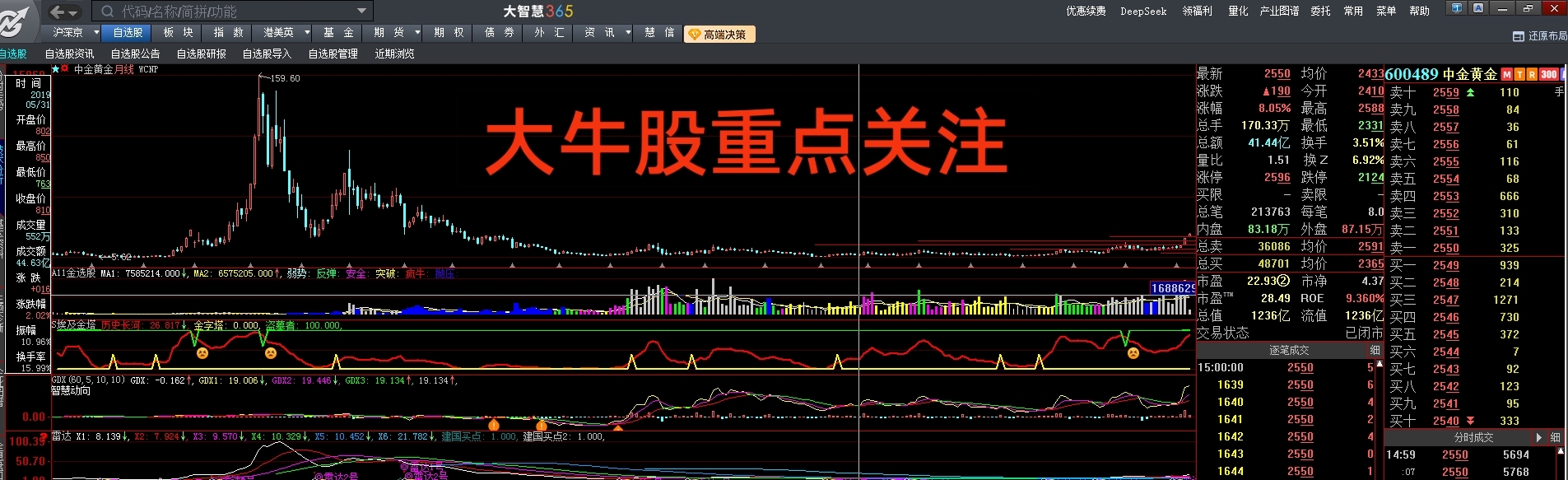Screen dimensions: 1568x480
Task: Click the play arrow beside 分时成交
Action: 1539,438
